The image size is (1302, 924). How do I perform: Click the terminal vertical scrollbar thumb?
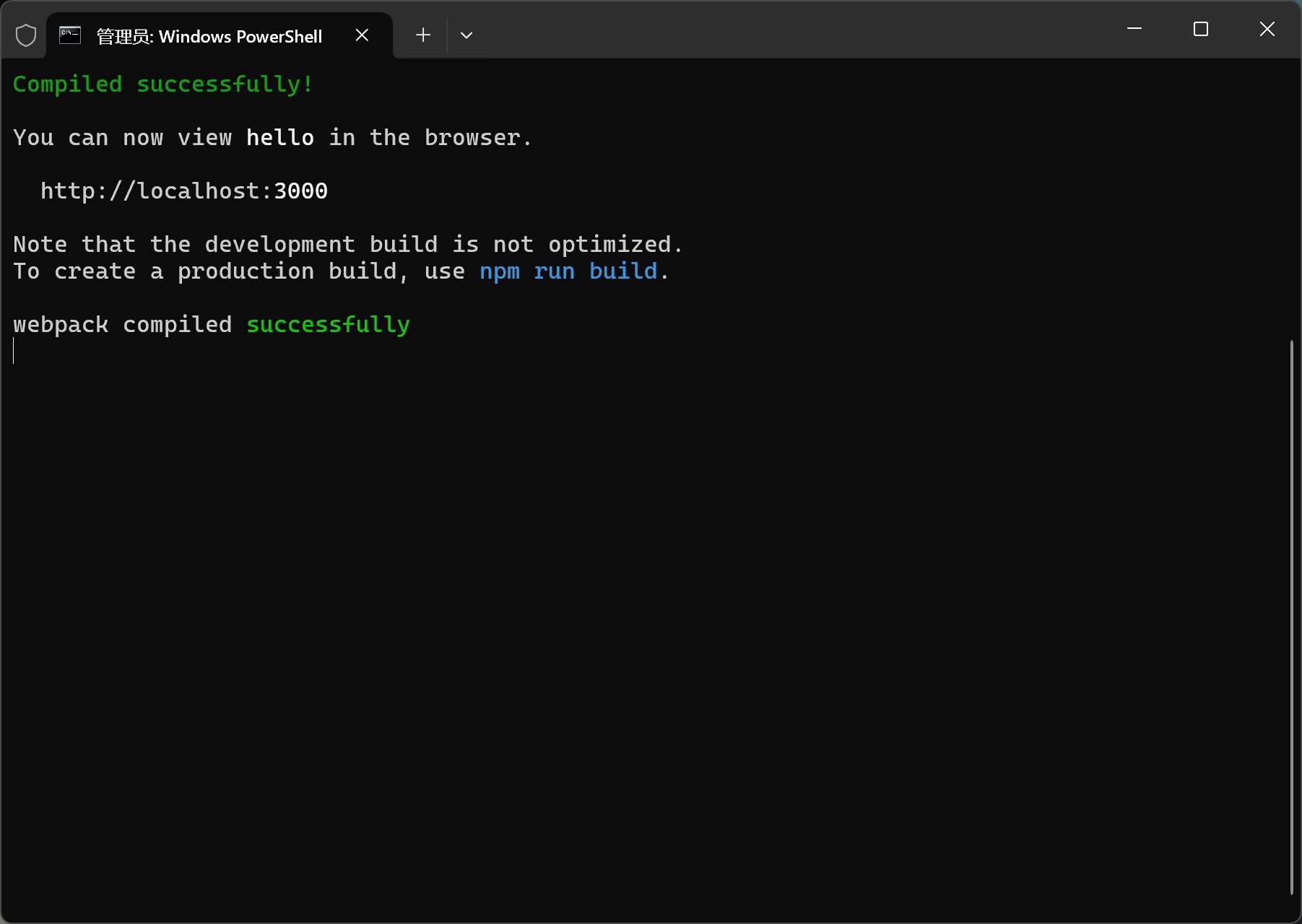[x=1292, y=617]
